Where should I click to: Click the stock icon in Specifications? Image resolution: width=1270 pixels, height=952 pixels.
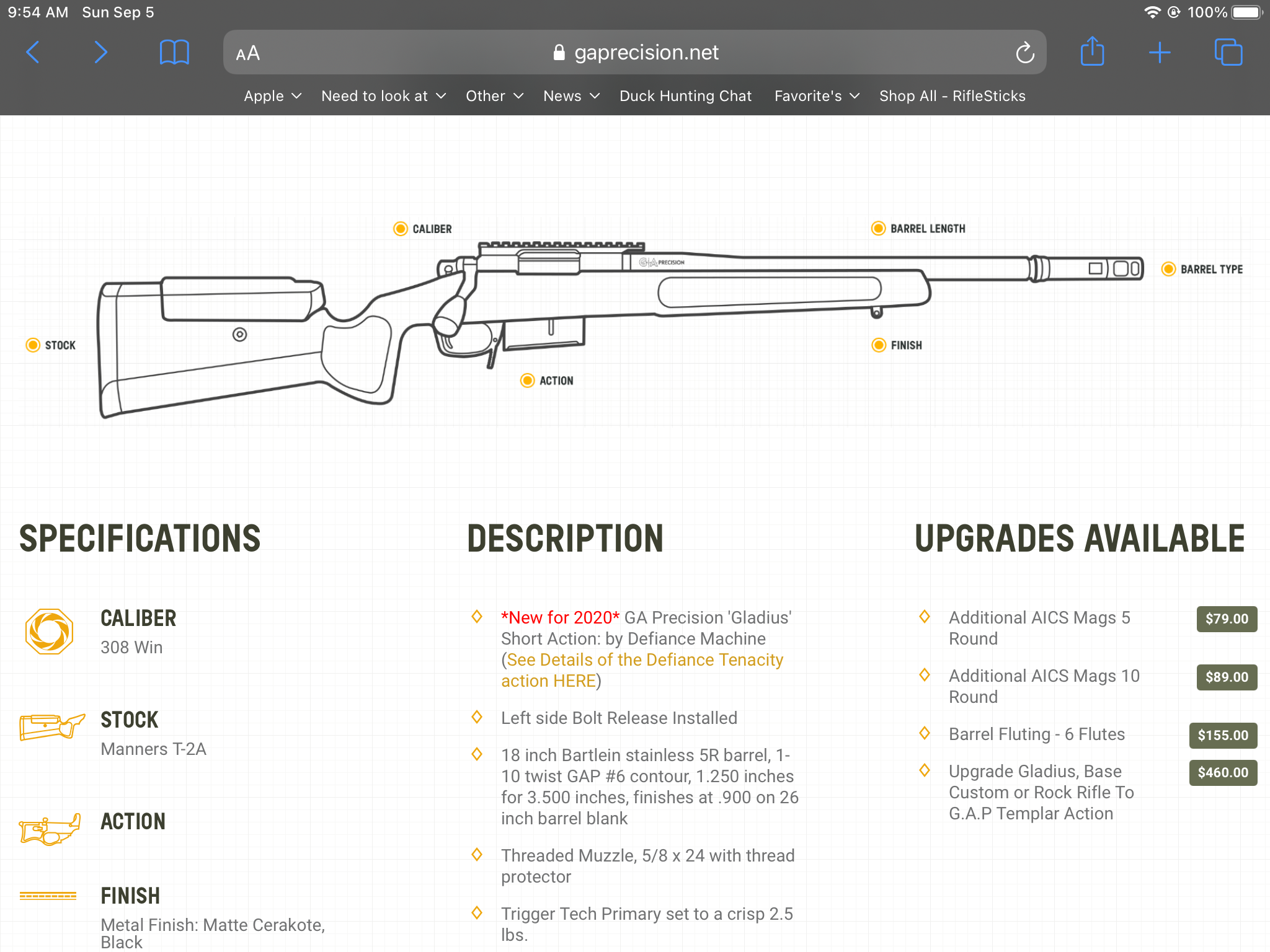pyautogui.click(x=52, y=726)
